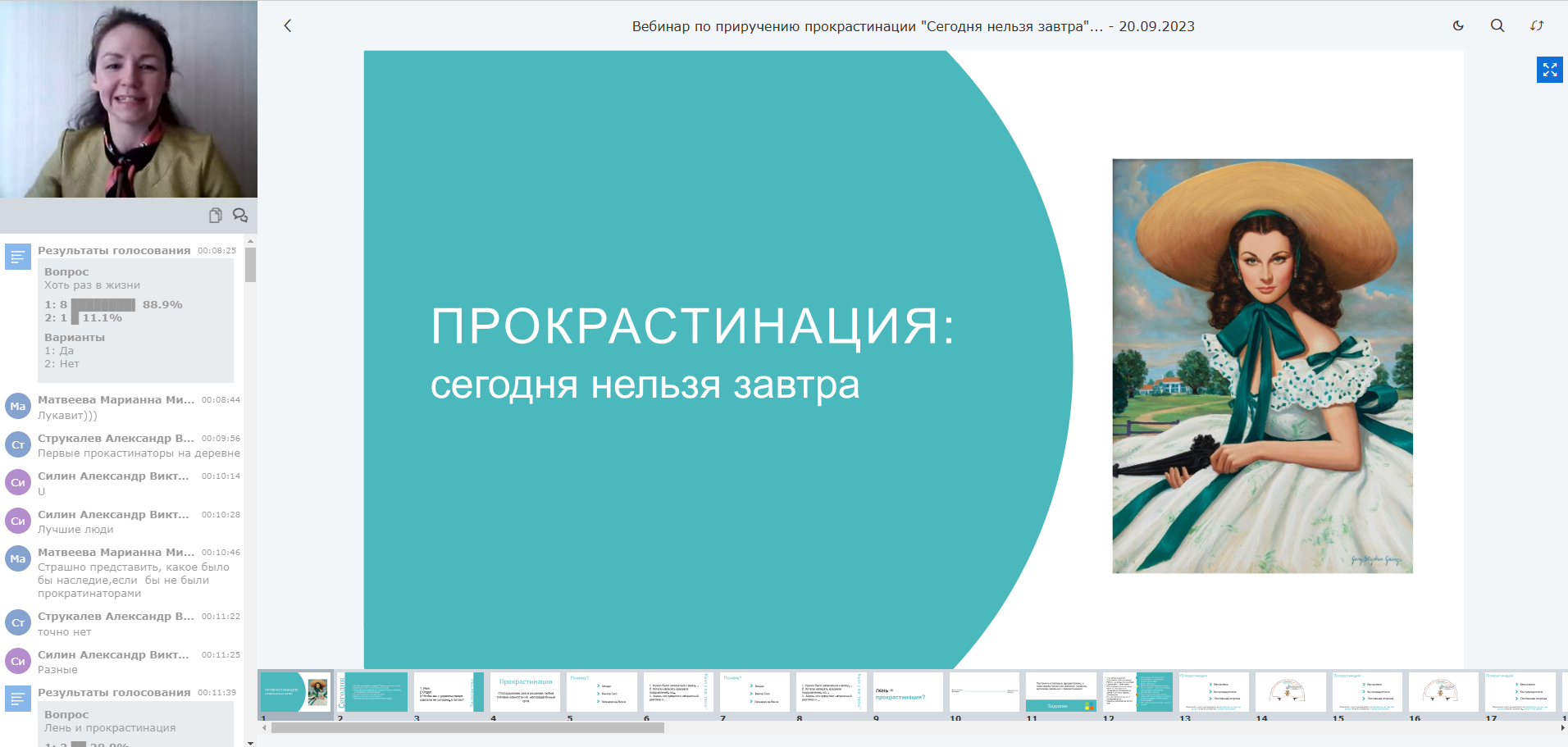Select slide thumbnail 5

point(602,691)
